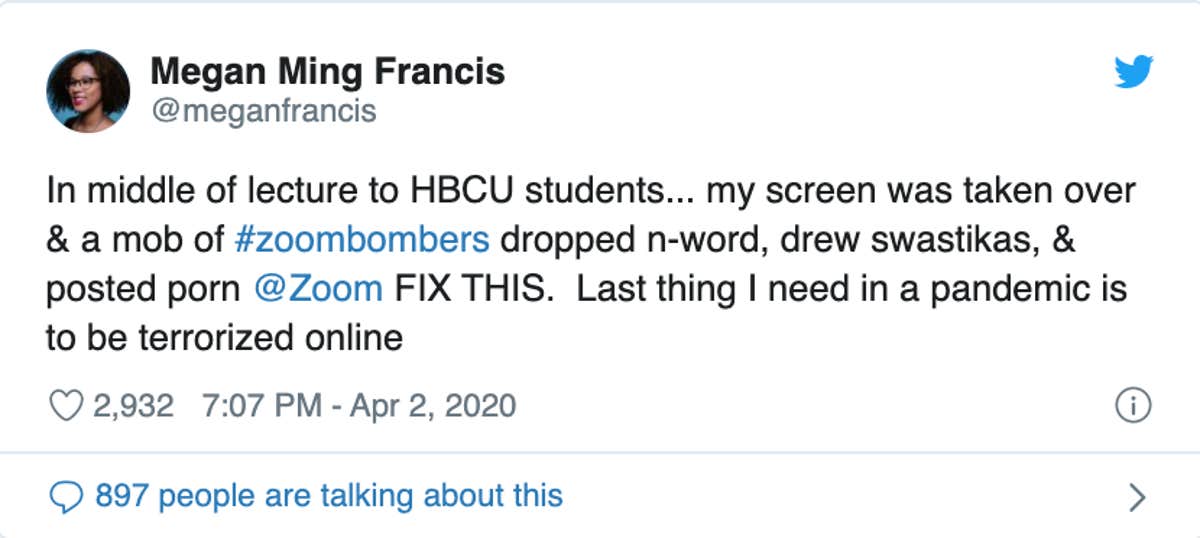Screen dimensions: 1200x538
Task: Open "897 people are talking about this"
Action: (328, 495)
